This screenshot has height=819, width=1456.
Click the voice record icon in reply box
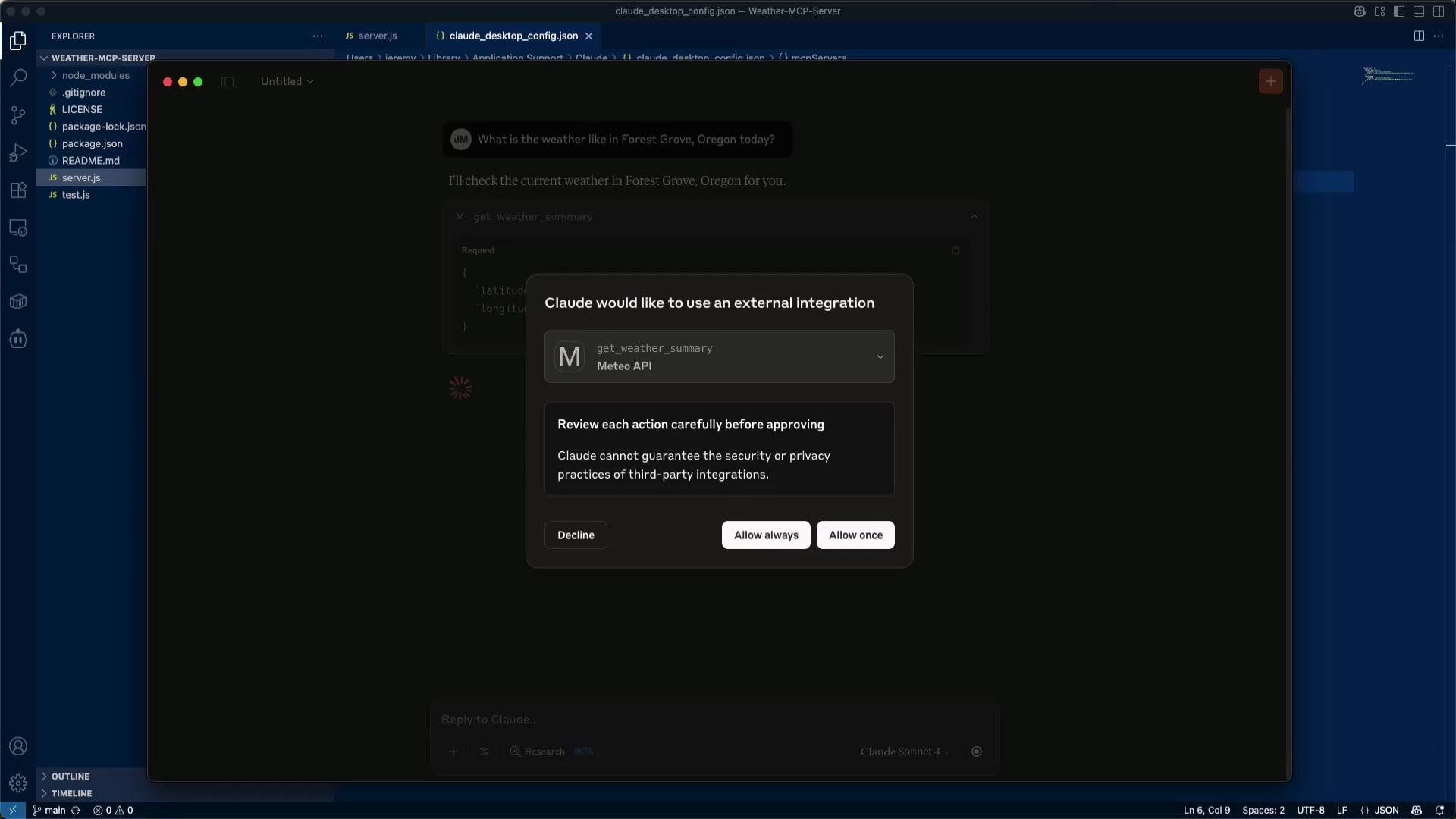tap(977, 752)
